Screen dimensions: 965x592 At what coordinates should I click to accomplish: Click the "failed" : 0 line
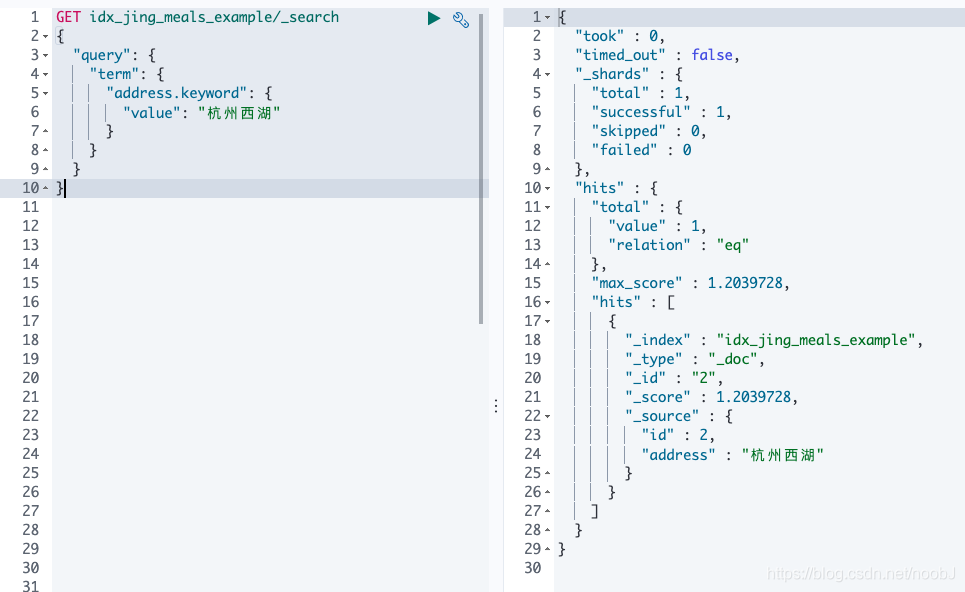(641, 151)
